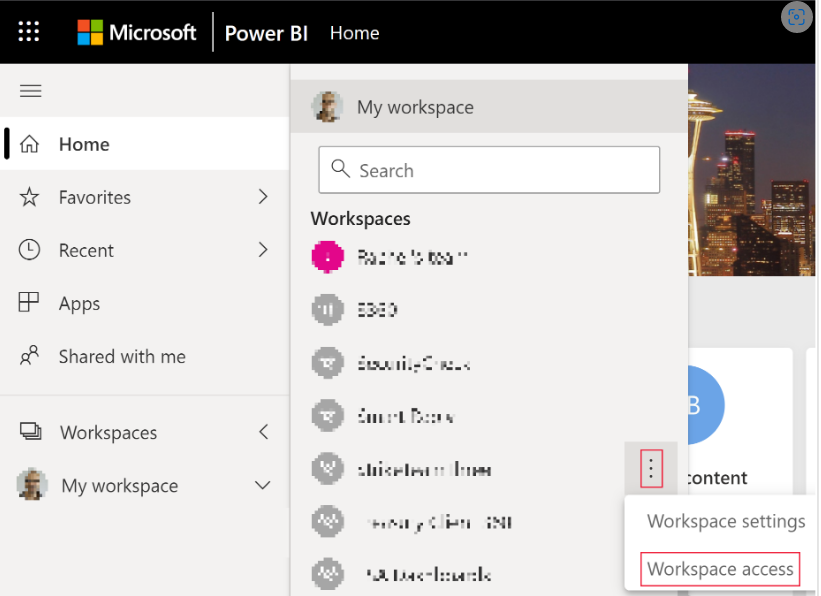
Task: Click the Home header label
Action: (354, 33)
